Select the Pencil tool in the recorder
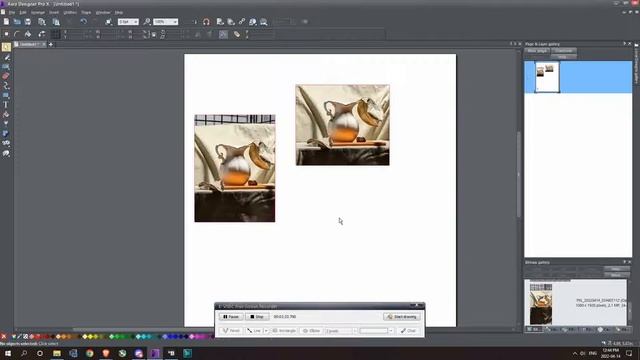Viewport: 640px width, 360px height. 231,331
